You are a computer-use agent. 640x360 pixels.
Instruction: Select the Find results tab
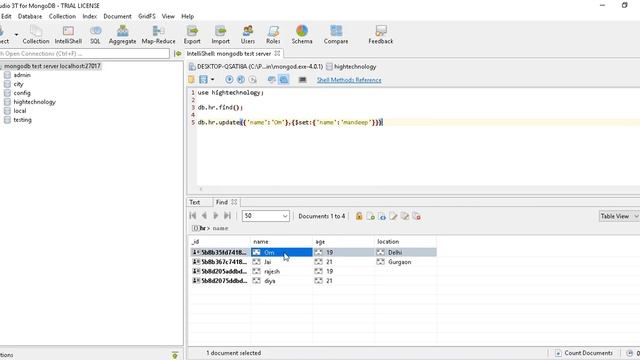pyautogui.click(x=222, y=202)
